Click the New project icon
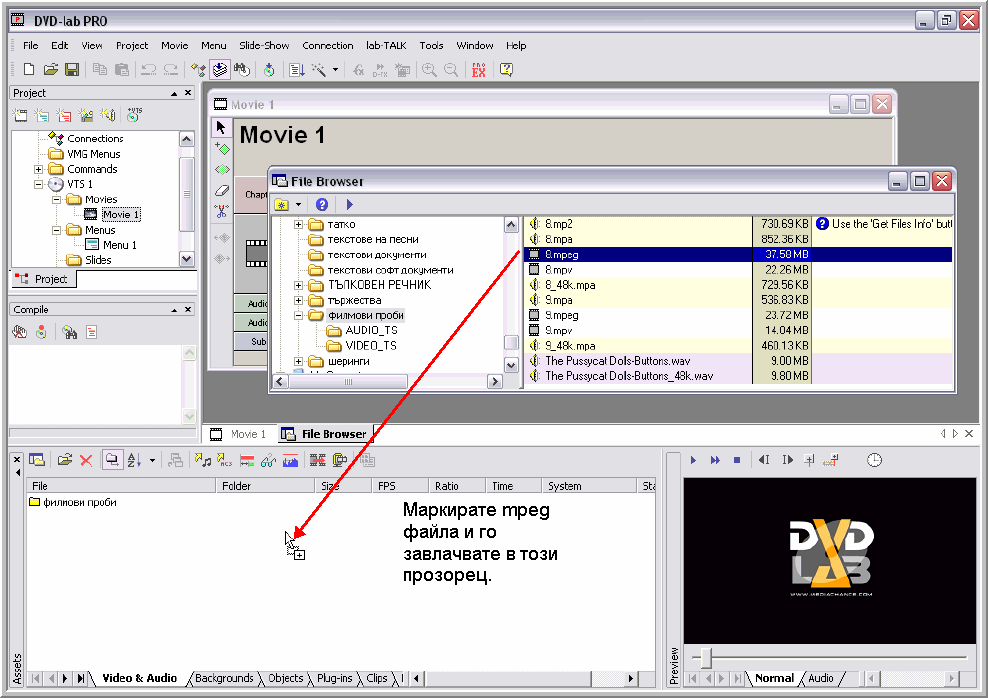Screen dimensions: 988x698 pos(29,69)
